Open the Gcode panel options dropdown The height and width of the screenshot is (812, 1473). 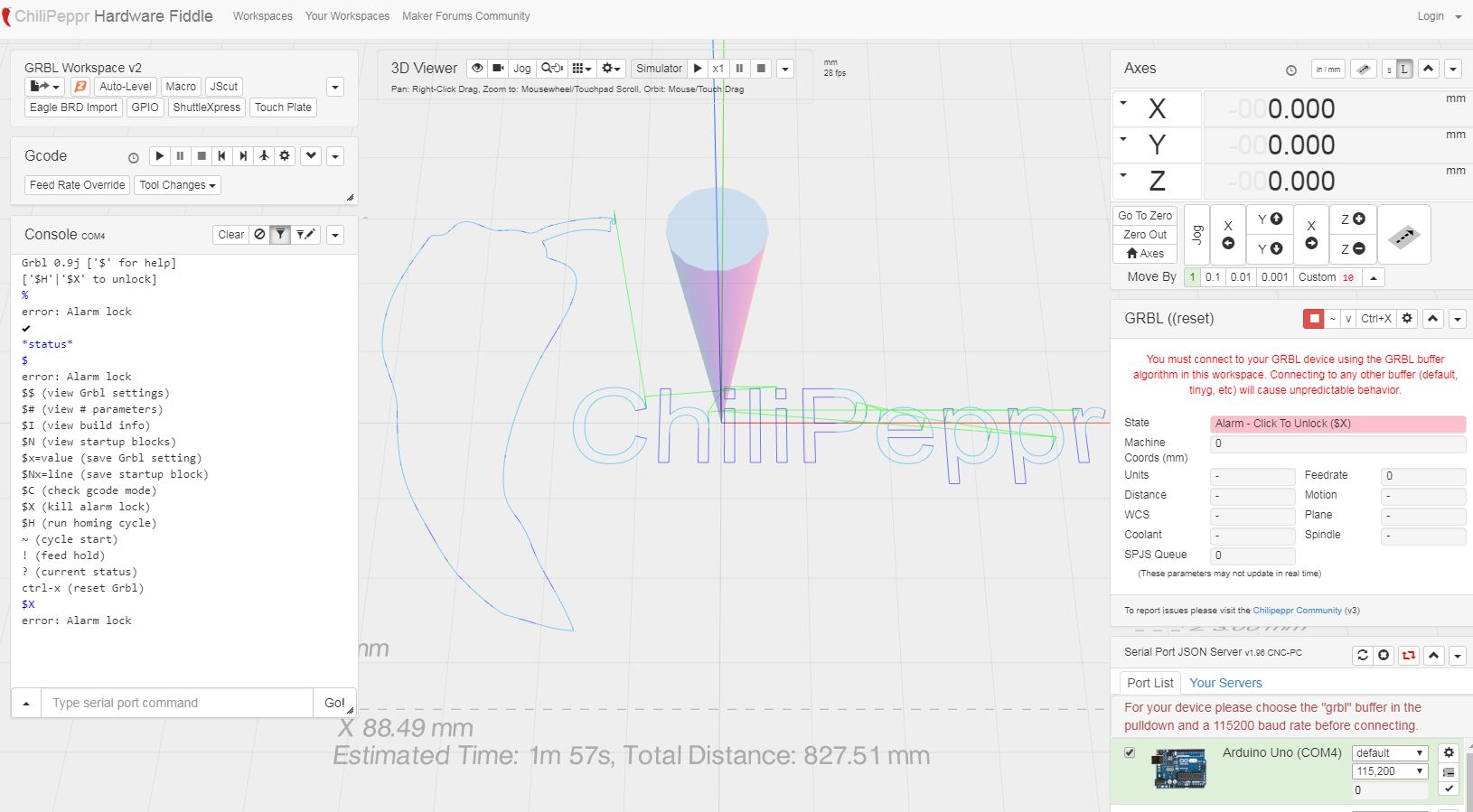pos(335,156)
